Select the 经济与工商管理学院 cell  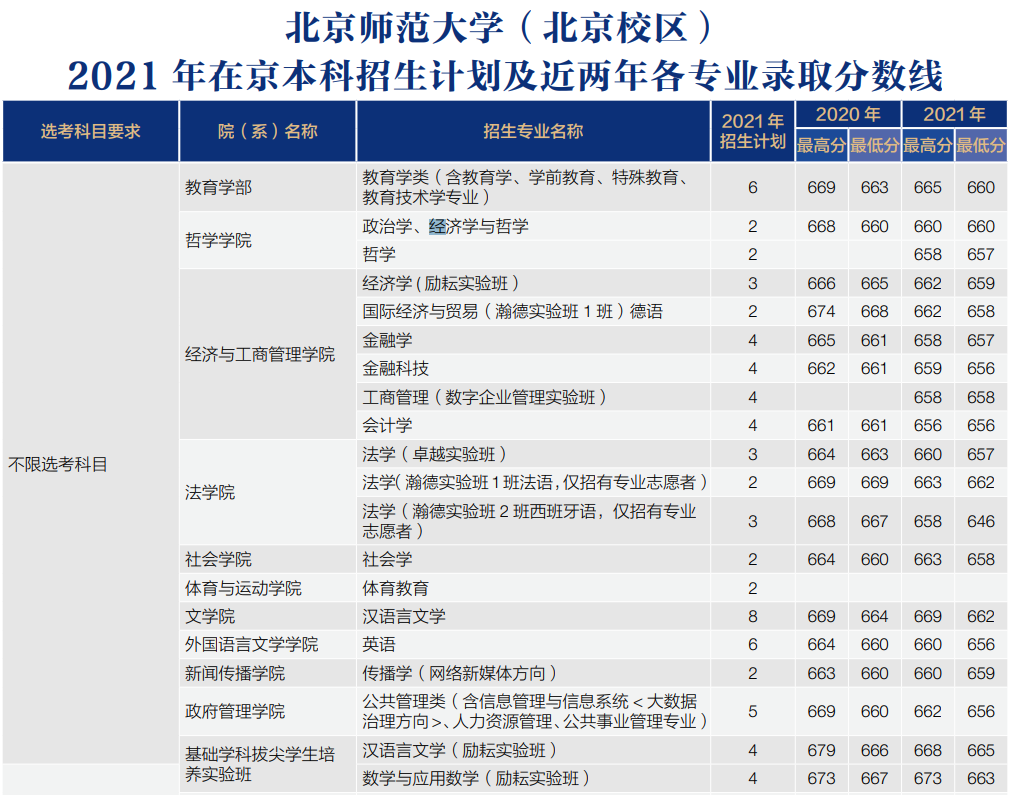click(x=260, y=354)
